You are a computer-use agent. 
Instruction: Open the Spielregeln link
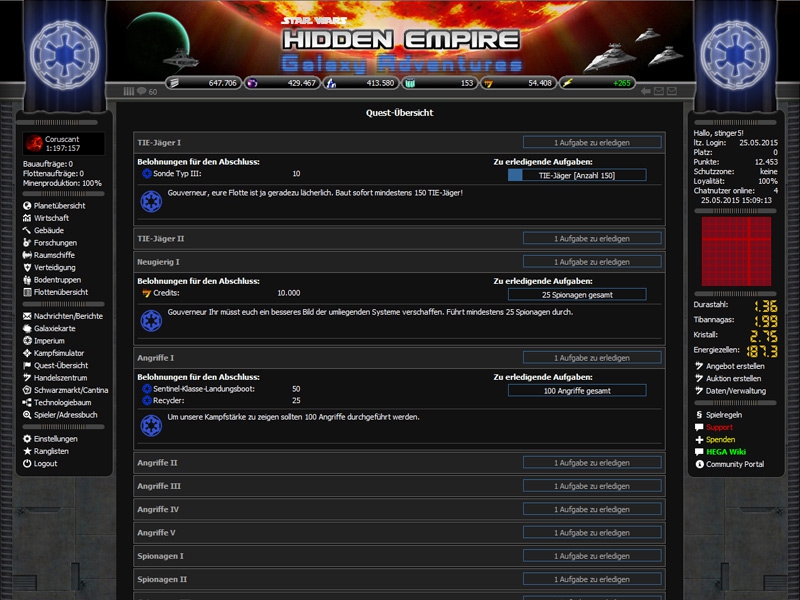pyautogui.click(x=724, y=415)
